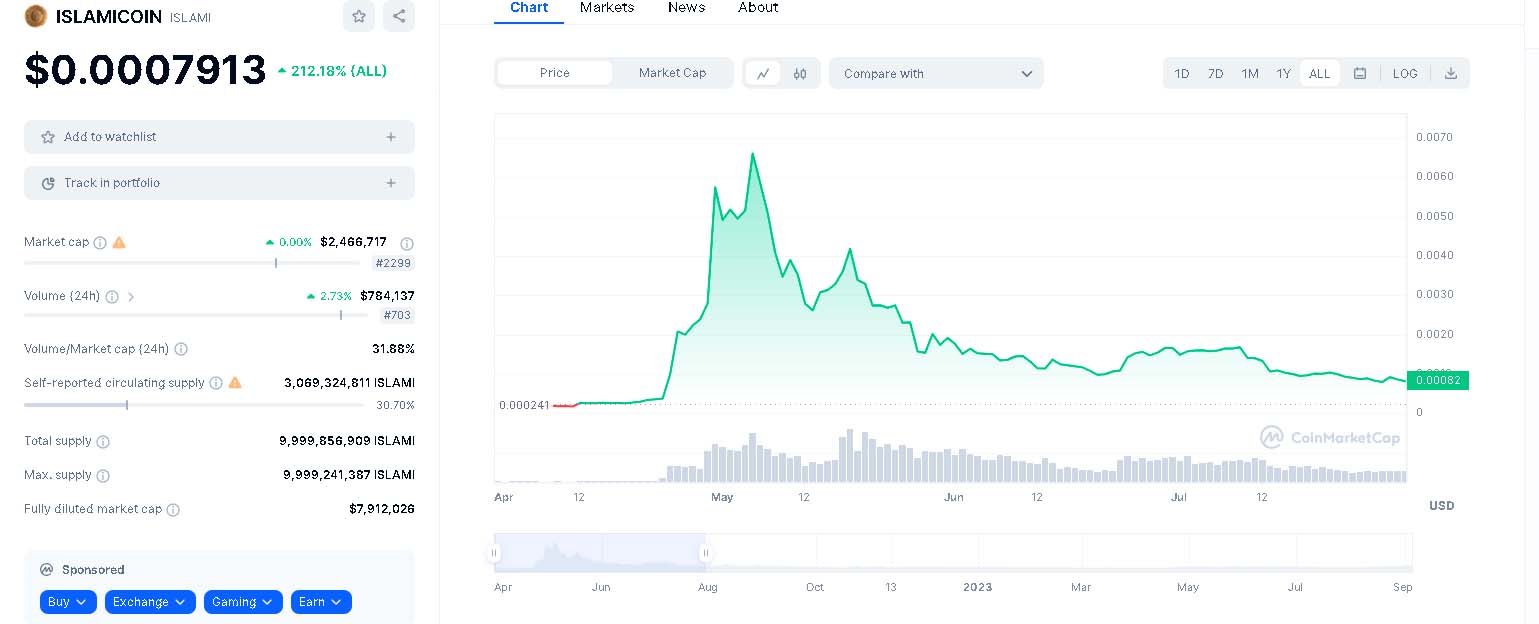The height and width of the screenshot is (624, 1539).
Task: Switch chart to Market Cap view
Action: pos(672,73)
